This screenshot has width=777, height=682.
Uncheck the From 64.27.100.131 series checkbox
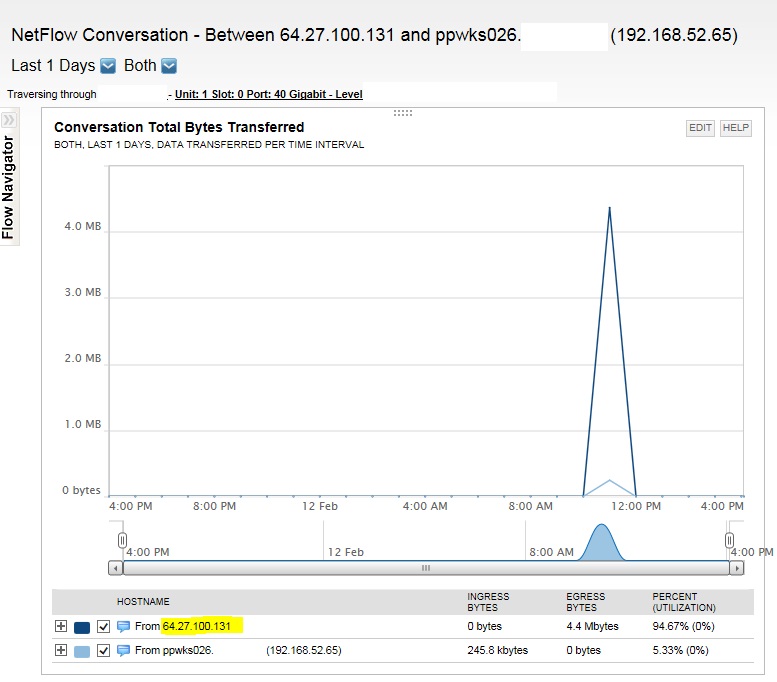pyautogui.click(x=103, y=626)
